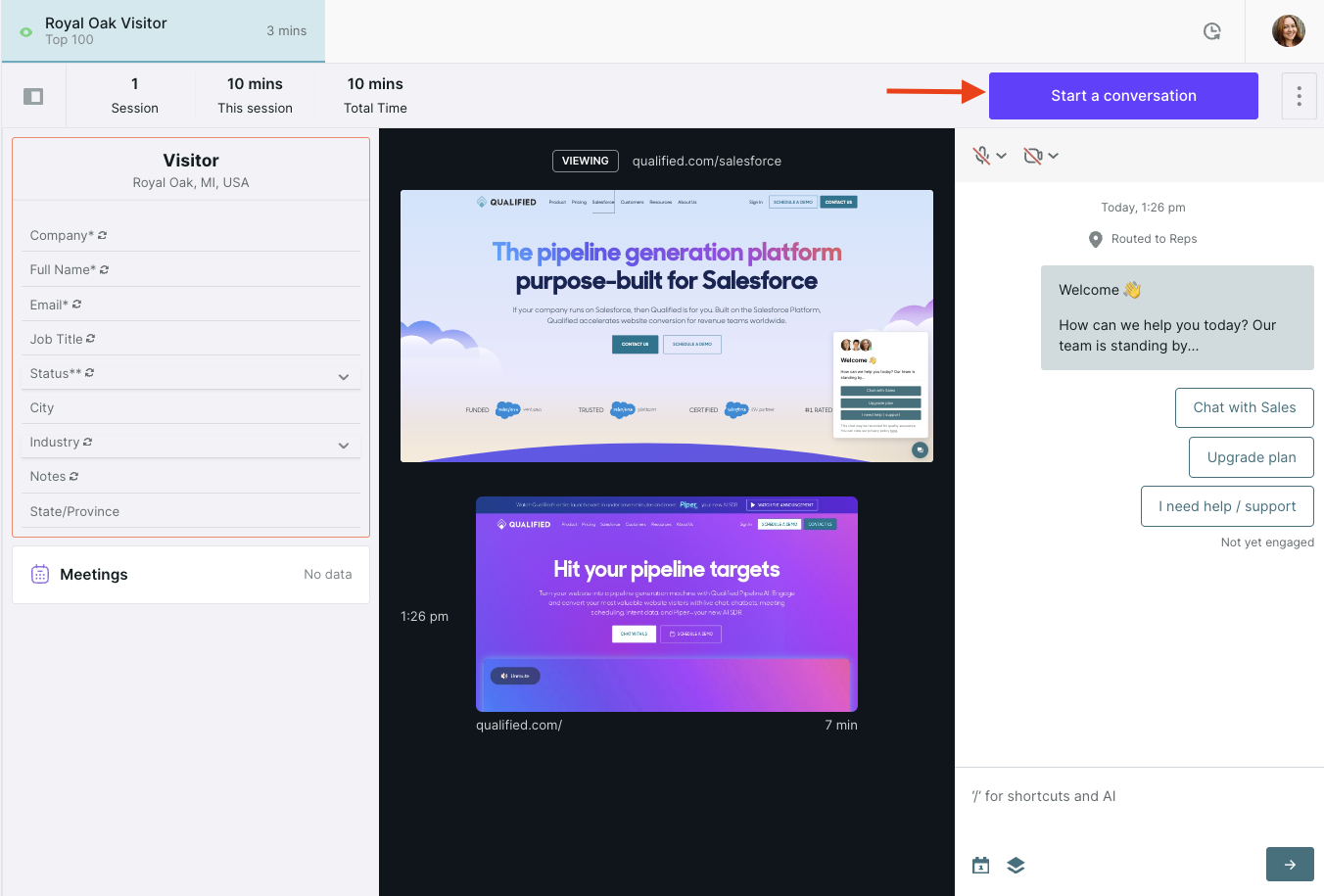Click the 1:26 pm timeline timestamp

coord(424,616)
